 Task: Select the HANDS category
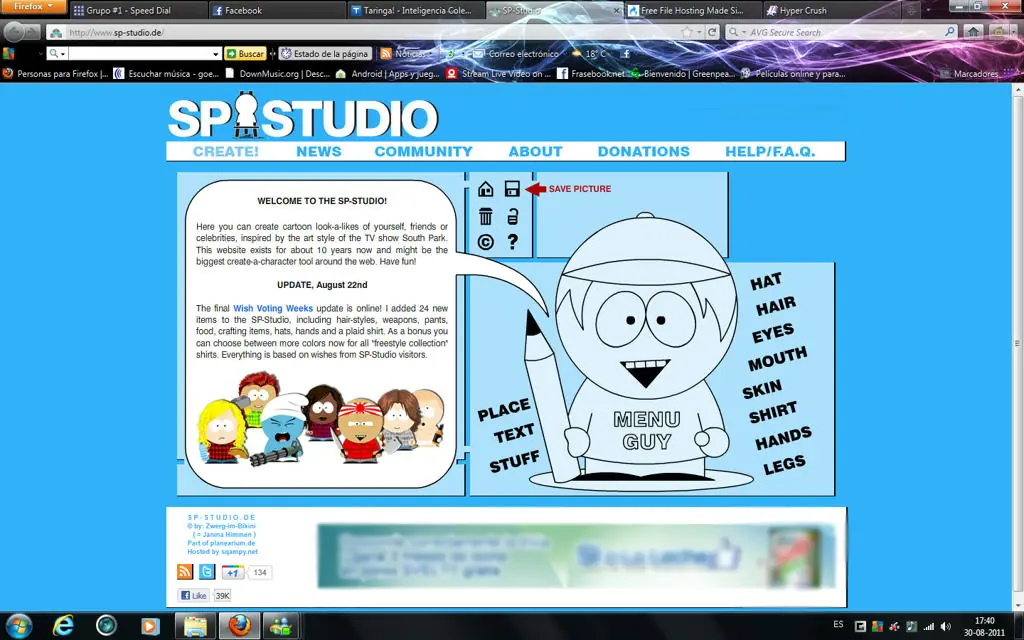[x=783, y=438]
